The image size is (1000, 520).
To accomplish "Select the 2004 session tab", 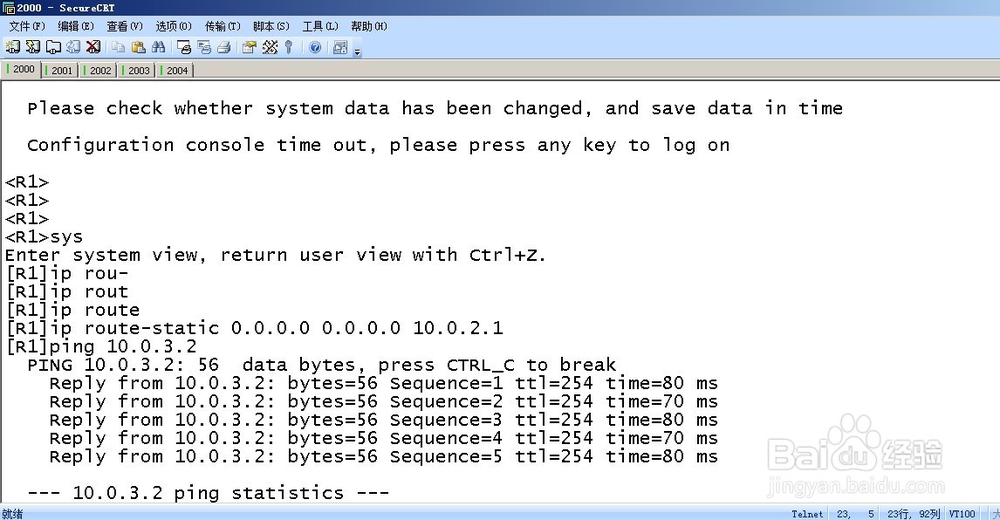I will point(175,70).
